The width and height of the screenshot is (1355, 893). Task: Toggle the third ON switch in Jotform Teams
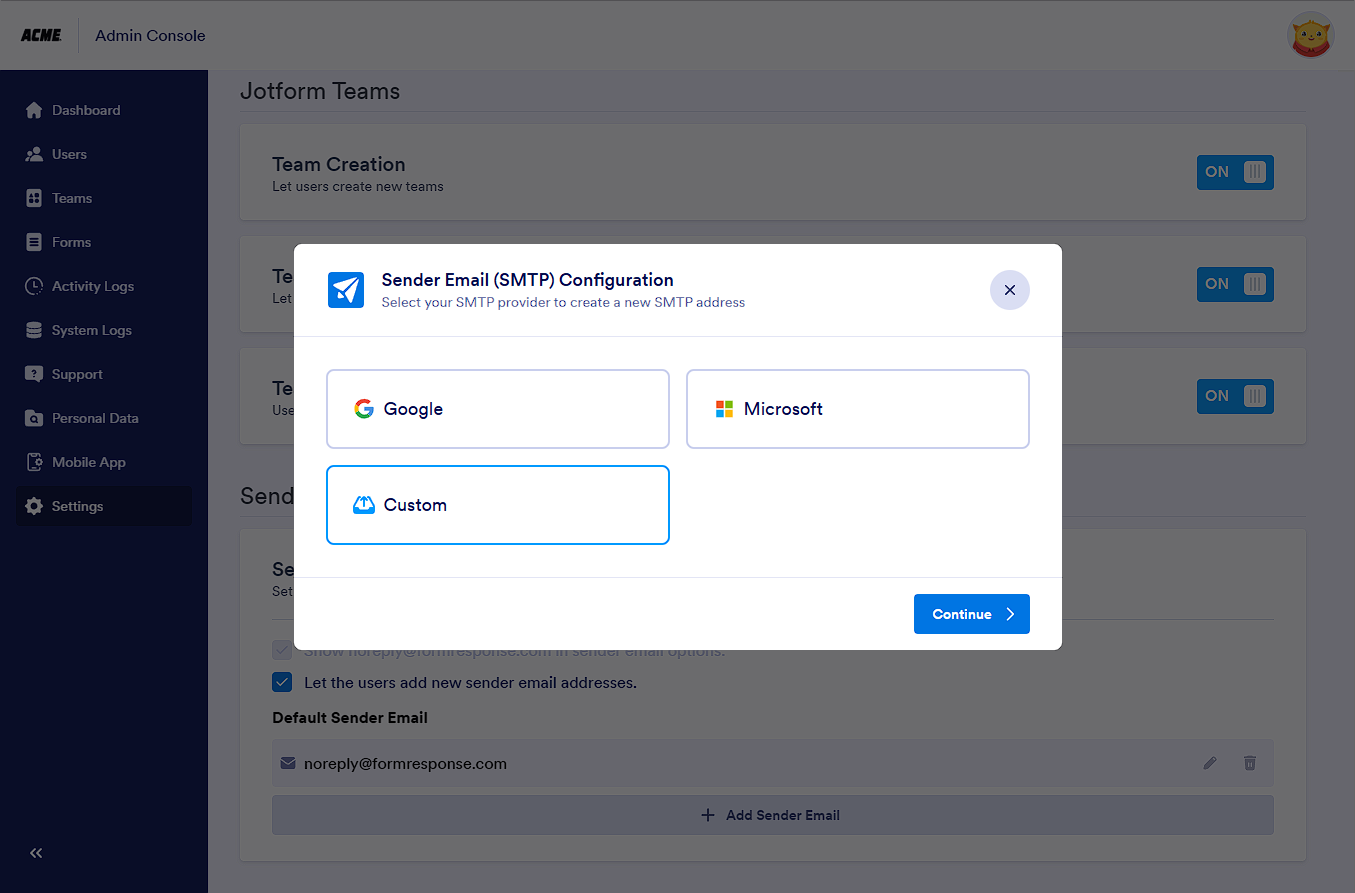(1235, 396)
